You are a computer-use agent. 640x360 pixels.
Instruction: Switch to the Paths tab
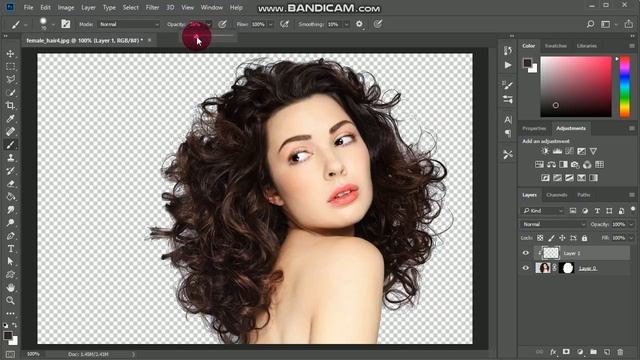(x=584, y=195)
